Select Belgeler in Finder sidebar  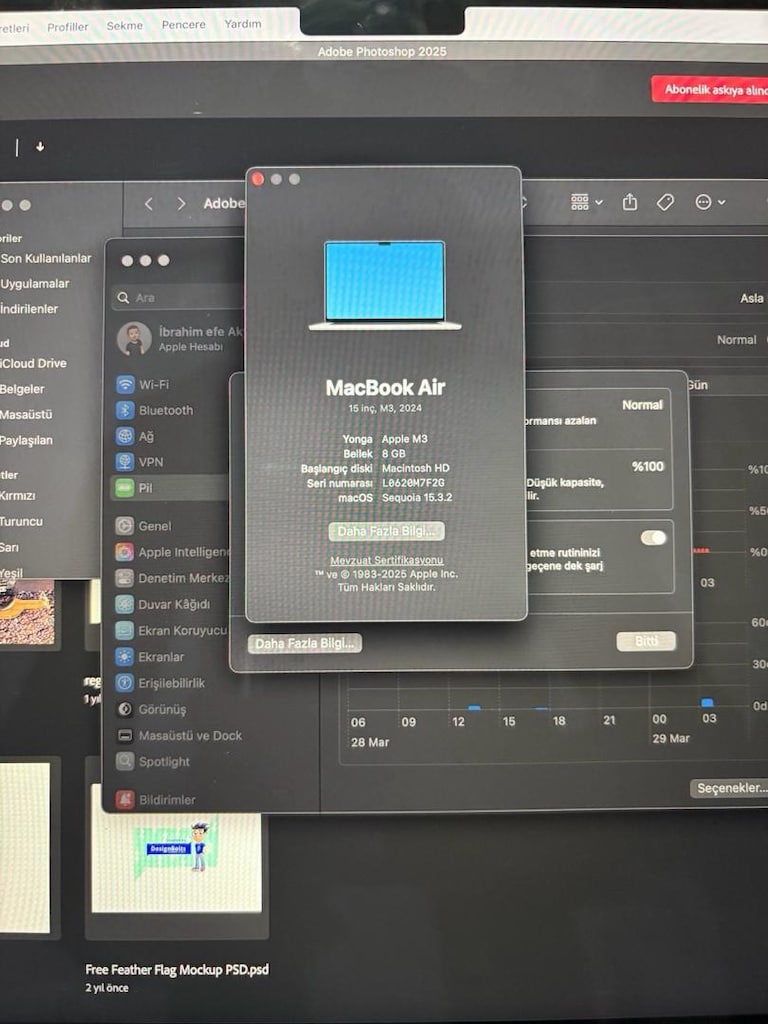coord(22,389)
